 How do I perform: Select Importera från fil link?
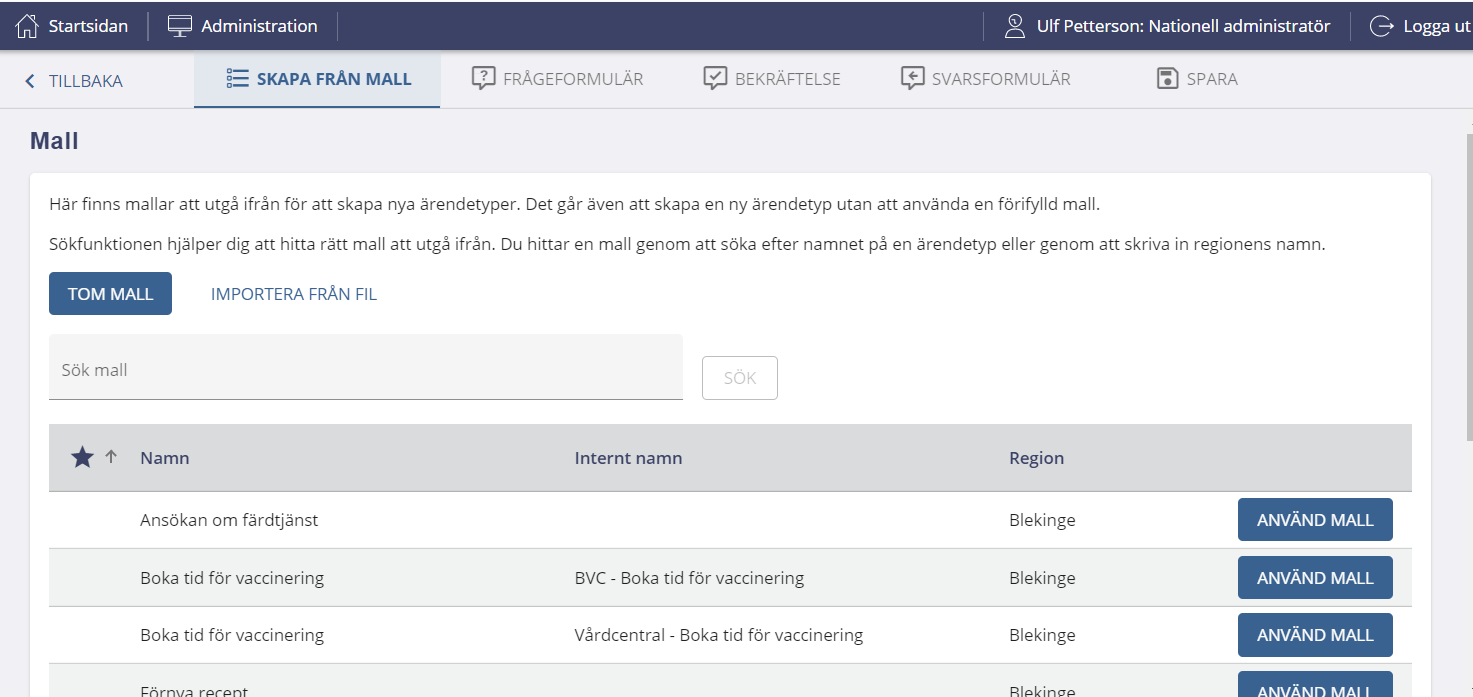[x=294, y=294]
